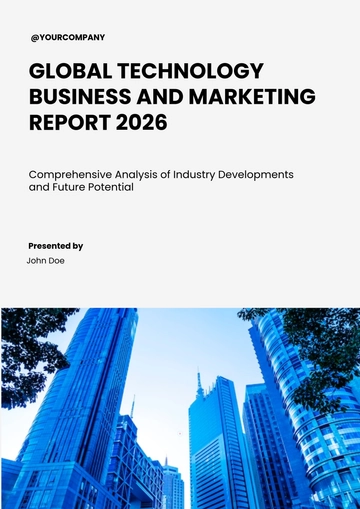The image size is (360, 509).
Task: Select the word MARKETING in the title
Action: point(252,97)
